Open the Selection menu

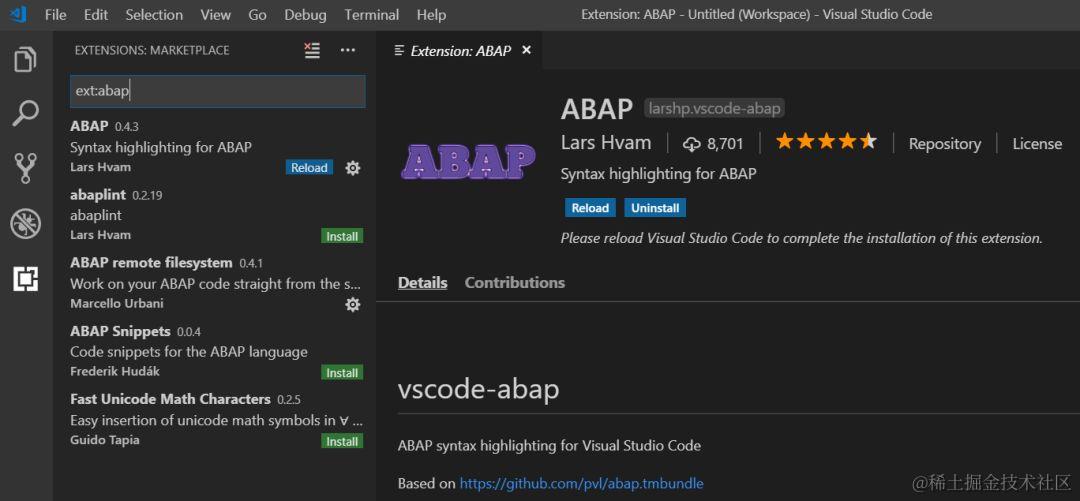[x=154, y=14]
